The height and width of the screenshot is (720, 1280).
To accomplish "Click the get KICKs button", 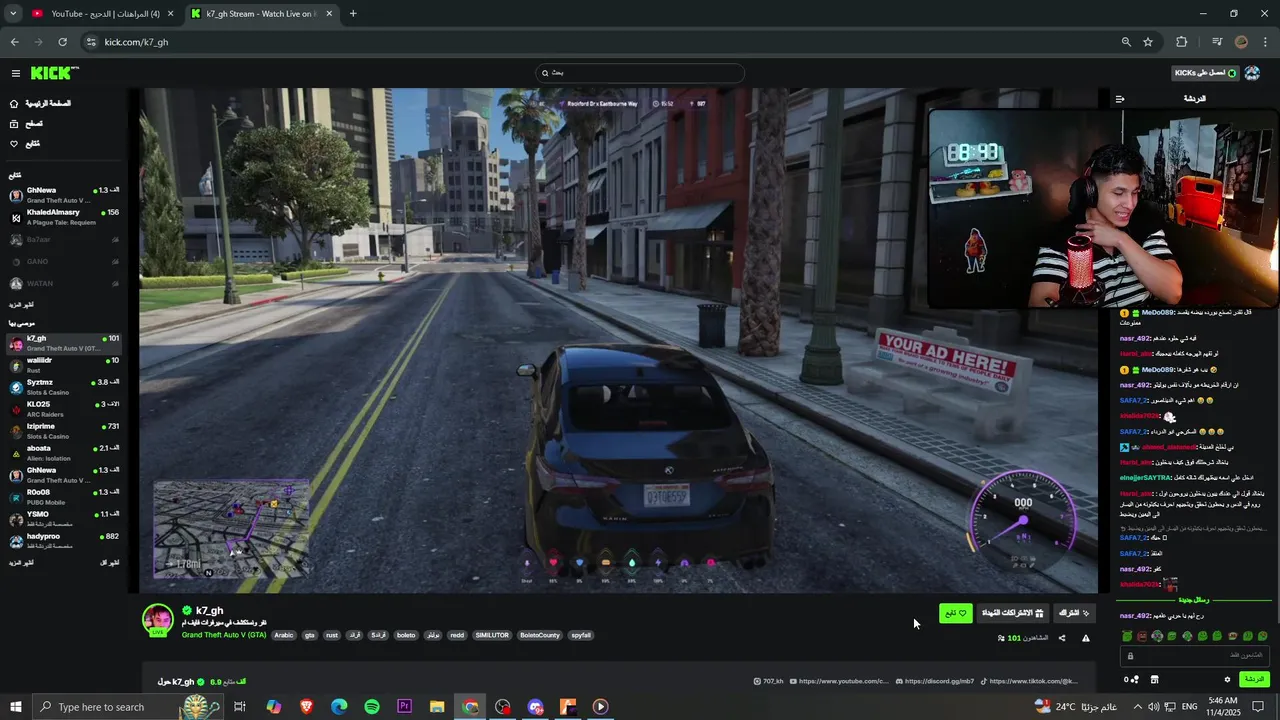I will pos(1205,73).
